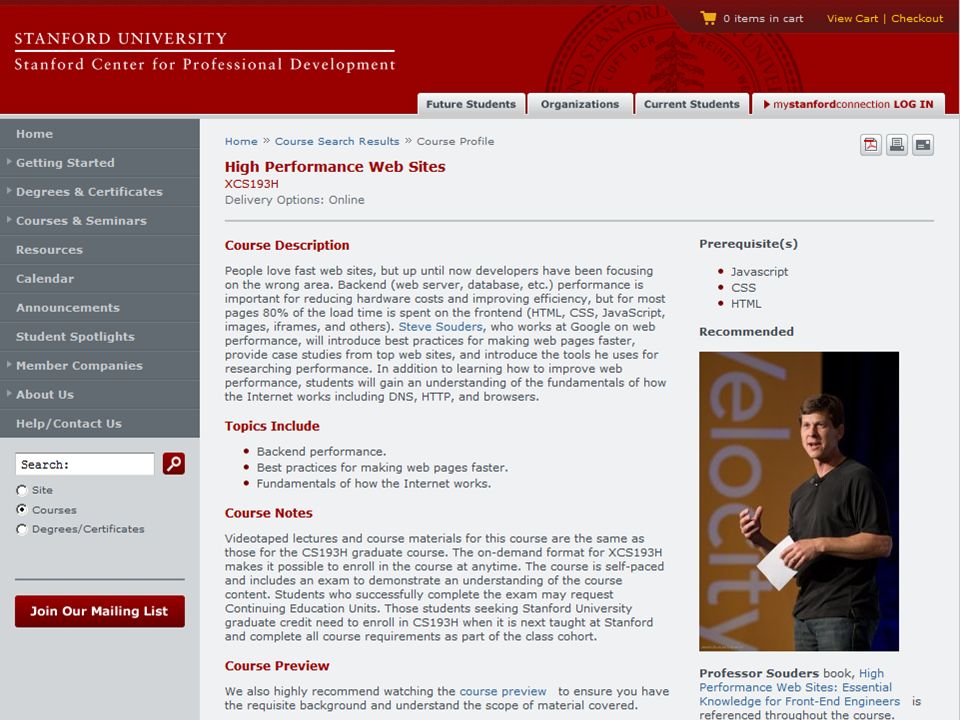Switch to the Current Students tab
The image size is (960, 720).
click(x=692, y=104)
